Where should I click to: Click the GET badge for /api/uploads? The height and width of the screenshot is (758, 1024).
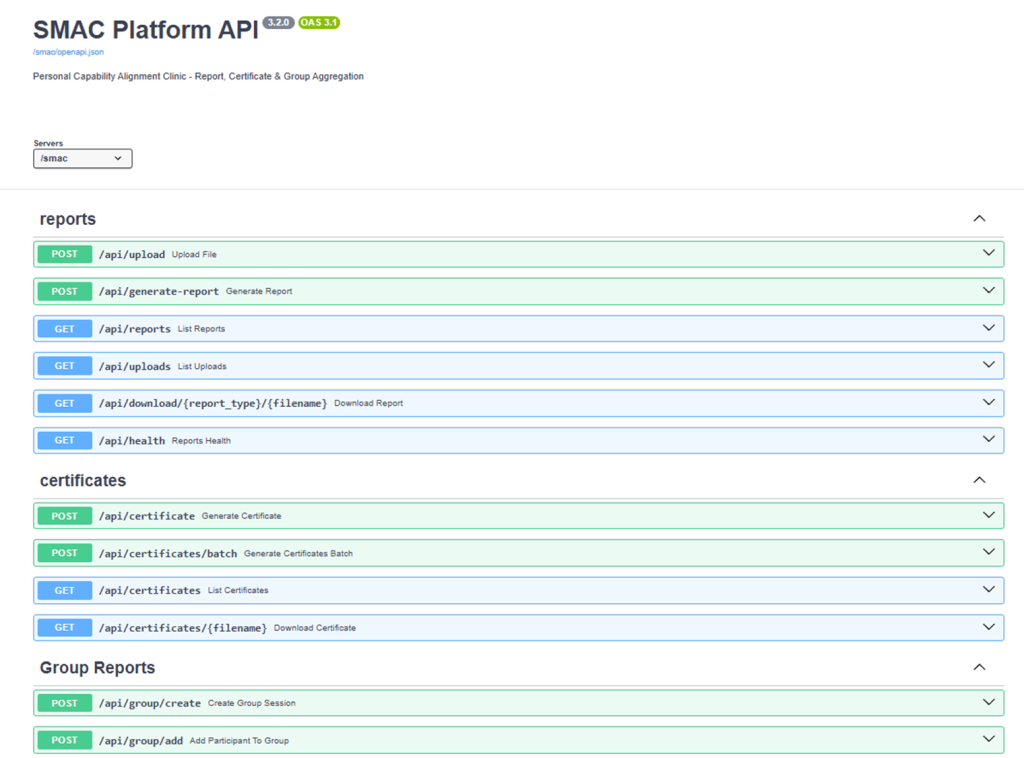(x=64, y=366)
